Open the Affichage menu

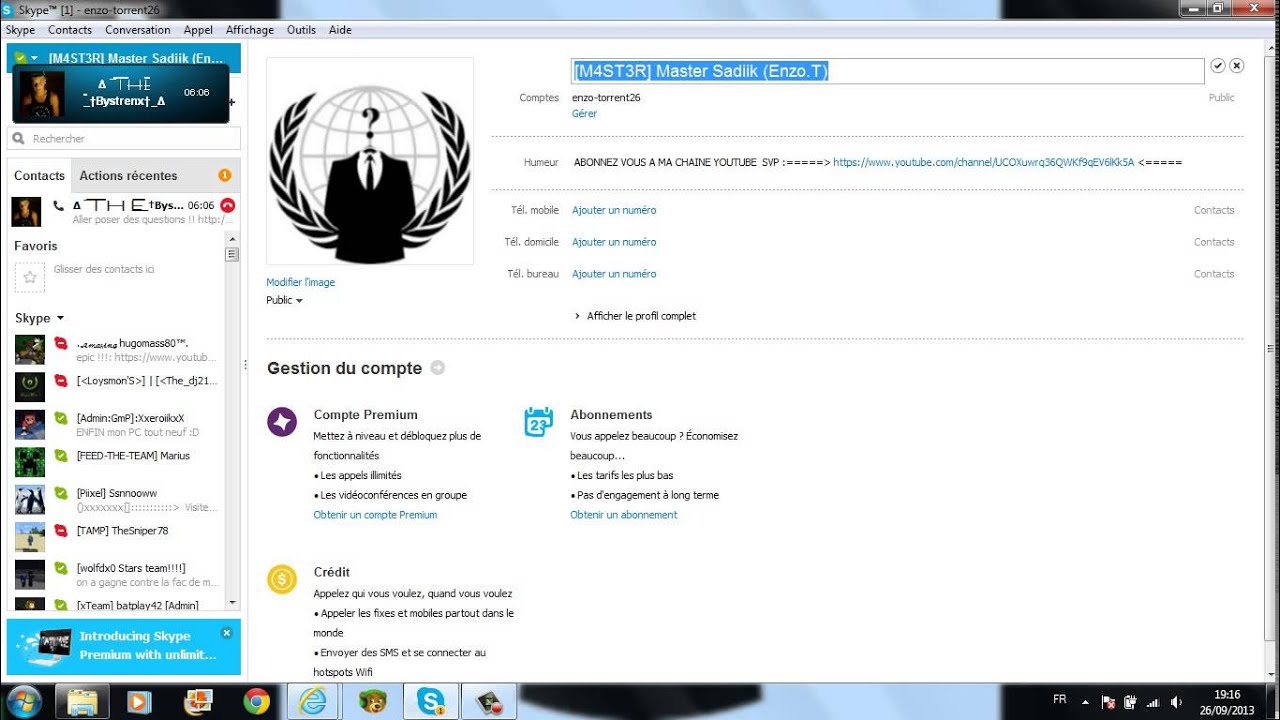(250, 30)
